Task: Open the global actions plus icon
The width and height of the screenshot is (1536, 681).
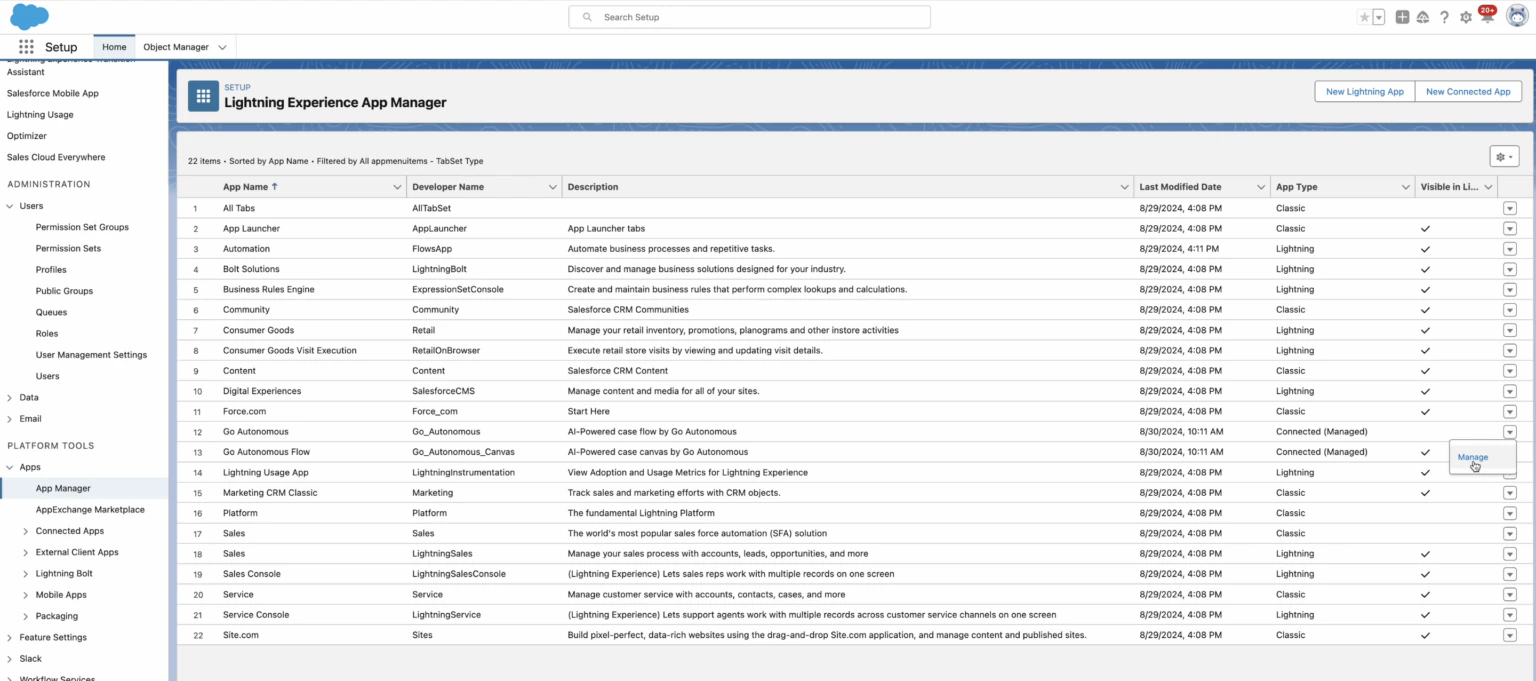Action: click(x=1403, y=17)
